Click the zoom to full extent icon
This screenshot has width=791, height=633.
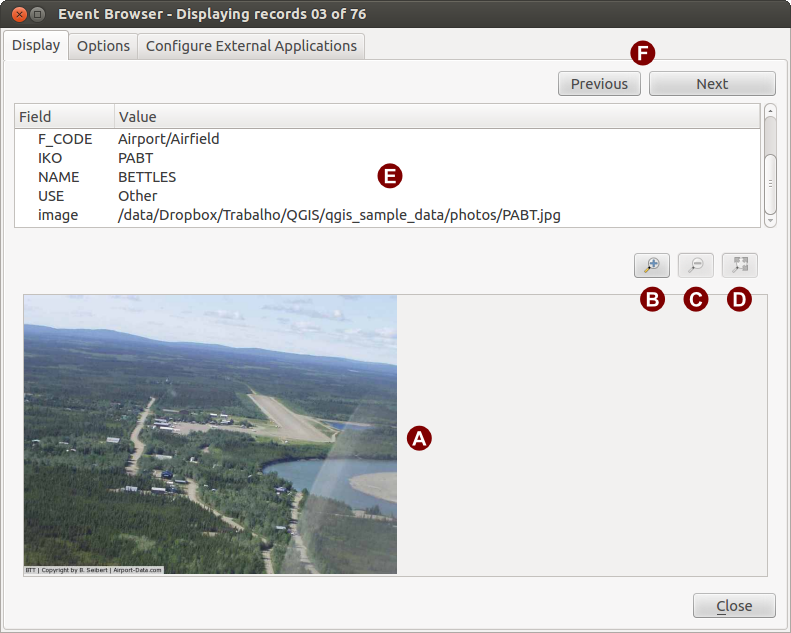click(740, 265)
